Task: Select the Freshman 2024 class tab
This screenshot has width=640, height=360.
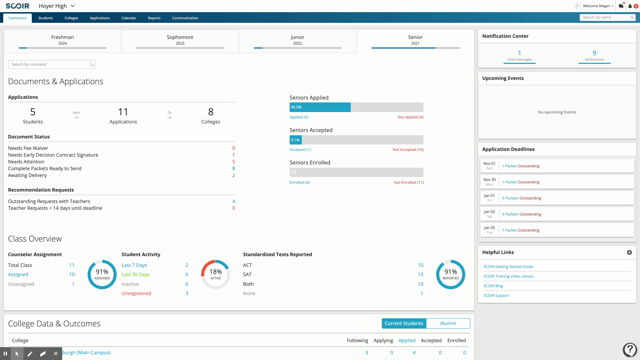Action: 62,40
